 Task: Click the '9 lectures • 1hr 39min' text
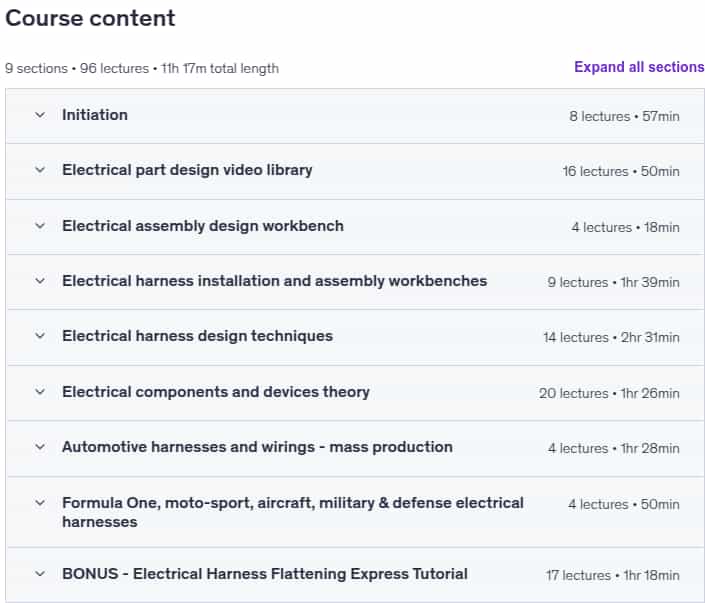tap(613, 282)
